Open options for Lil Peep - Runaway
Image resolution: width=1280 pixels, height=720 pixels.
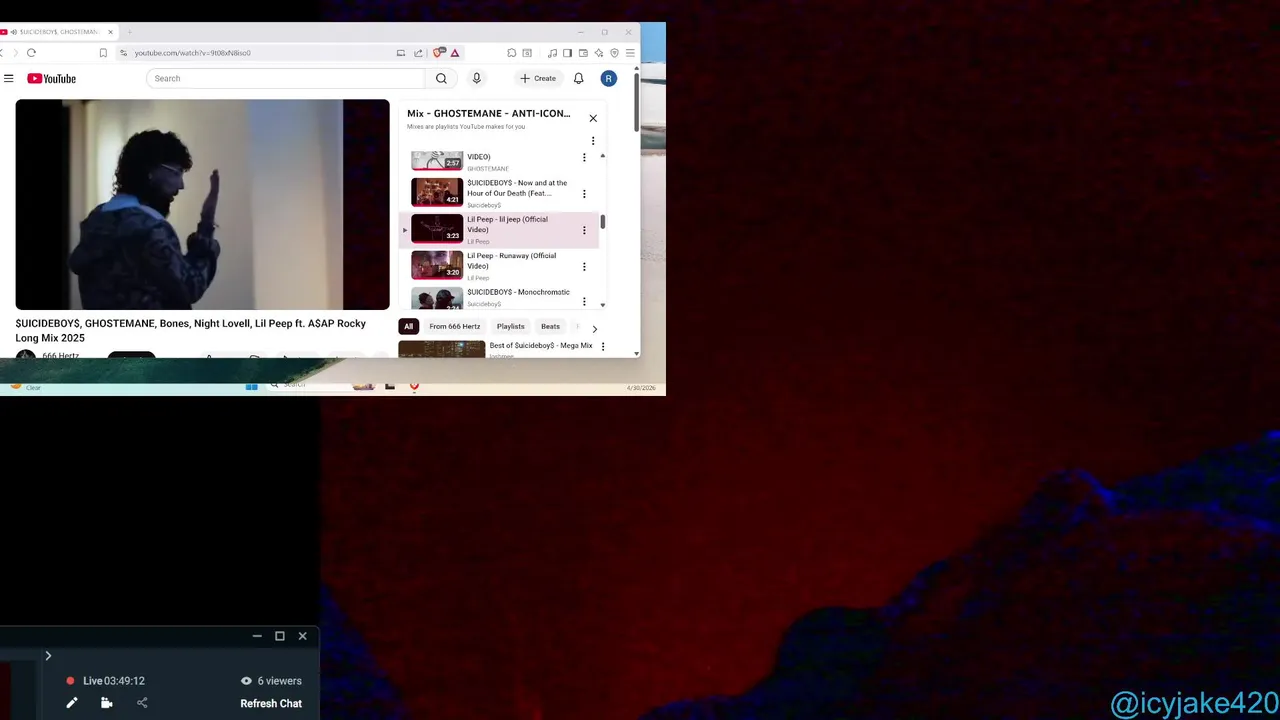(584, 266)
